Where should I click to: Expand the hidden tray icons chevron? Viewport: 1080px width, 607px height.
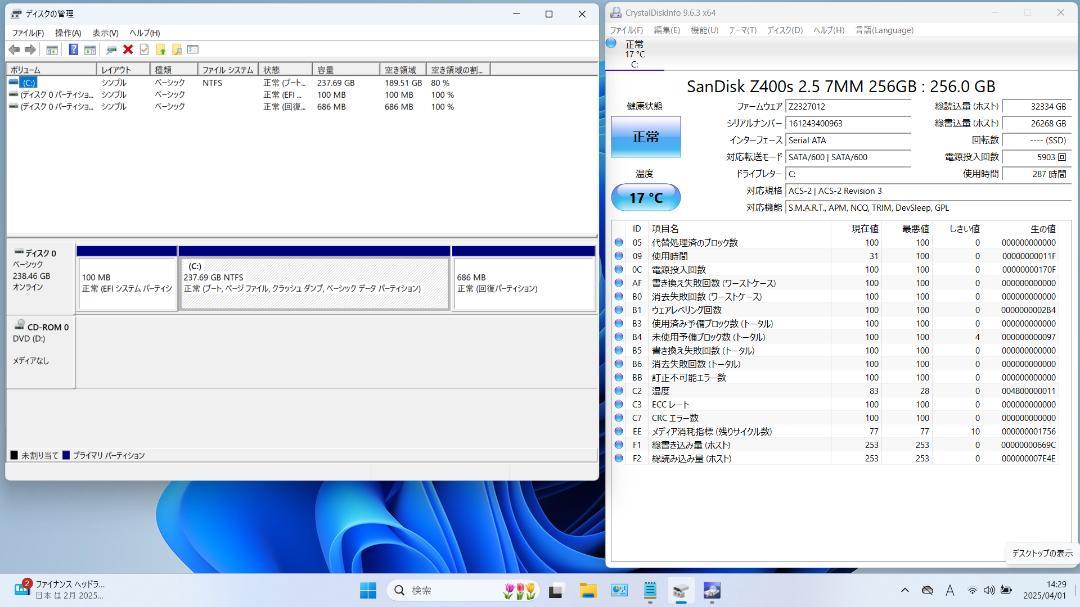[905, 590]
